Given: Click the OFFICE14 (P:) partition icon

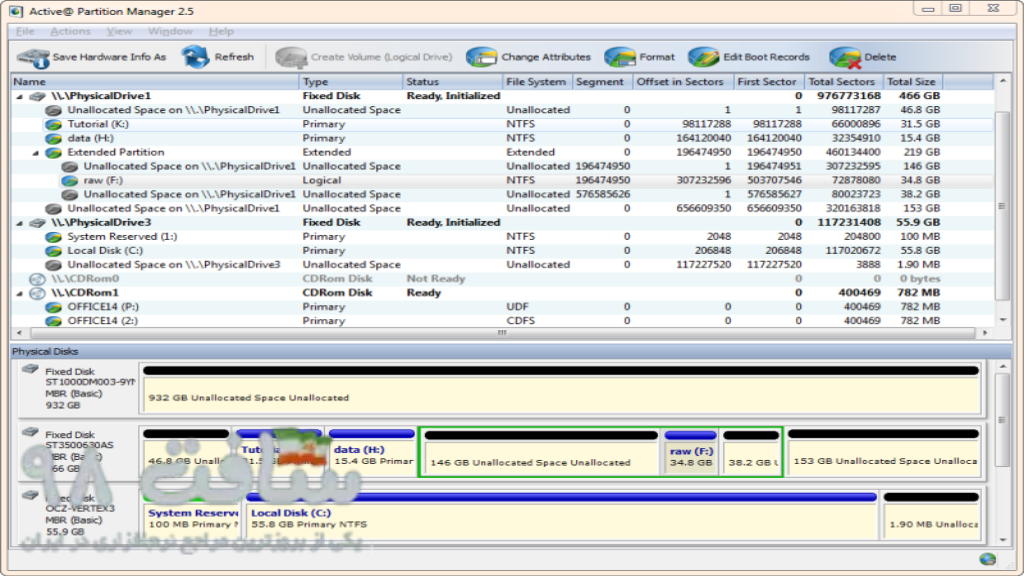Looking at the screenshot, I should click(x=54, y=307).
